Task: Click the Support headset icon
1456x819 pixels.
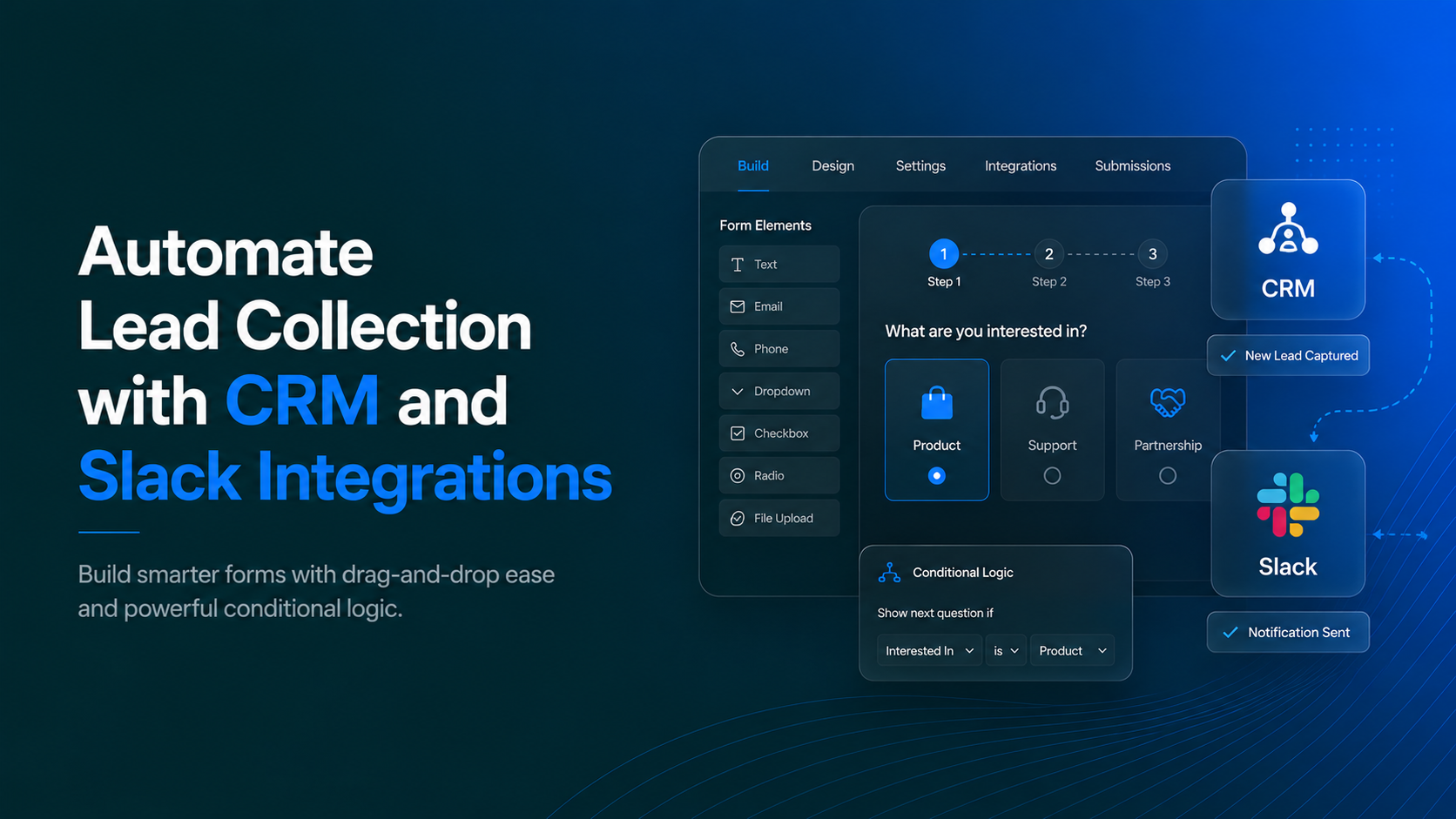Action: coord(1052,402)
